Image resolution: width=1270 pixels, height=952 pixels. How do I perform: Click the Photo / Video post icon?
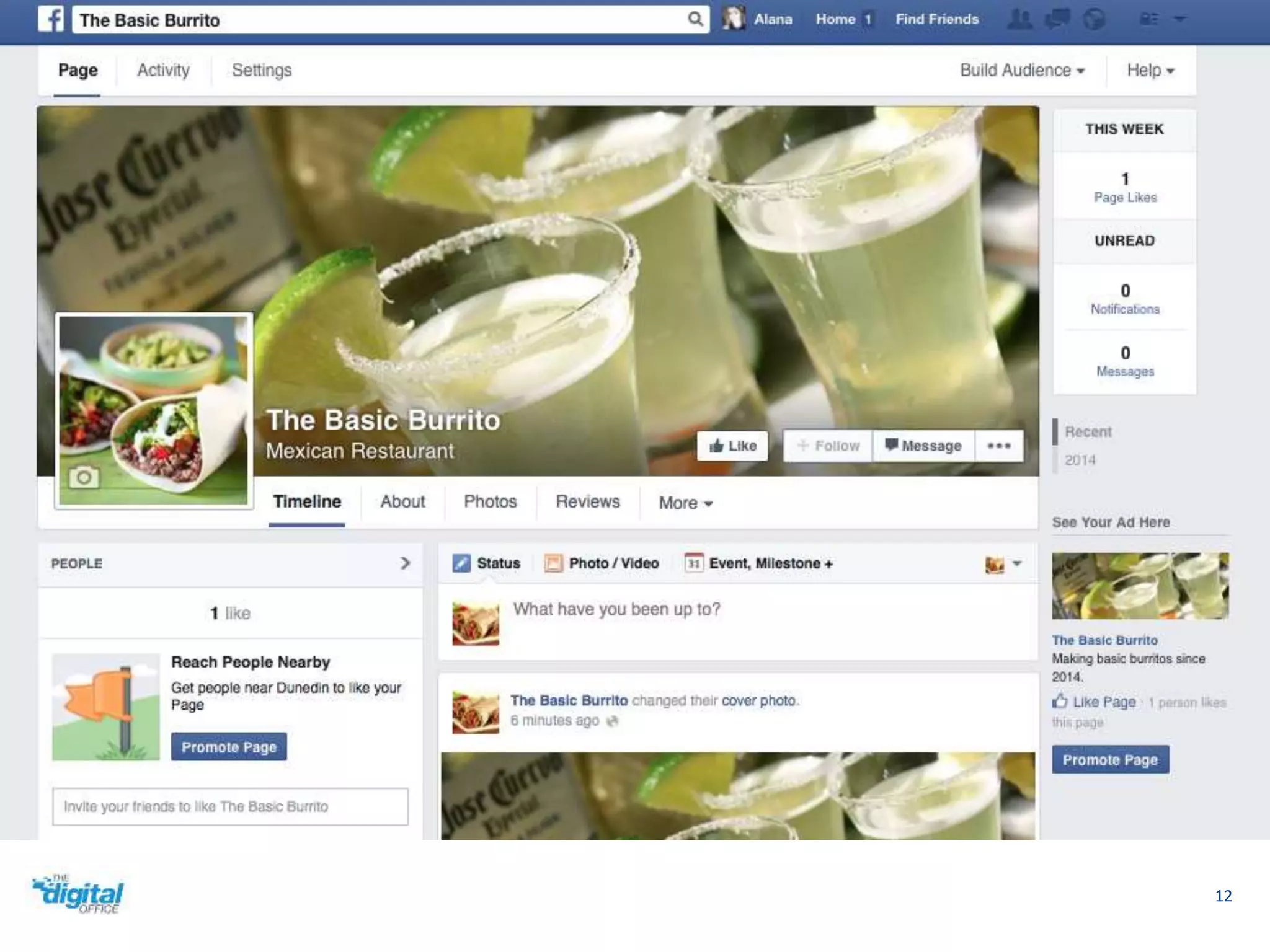tap(553, 563)
